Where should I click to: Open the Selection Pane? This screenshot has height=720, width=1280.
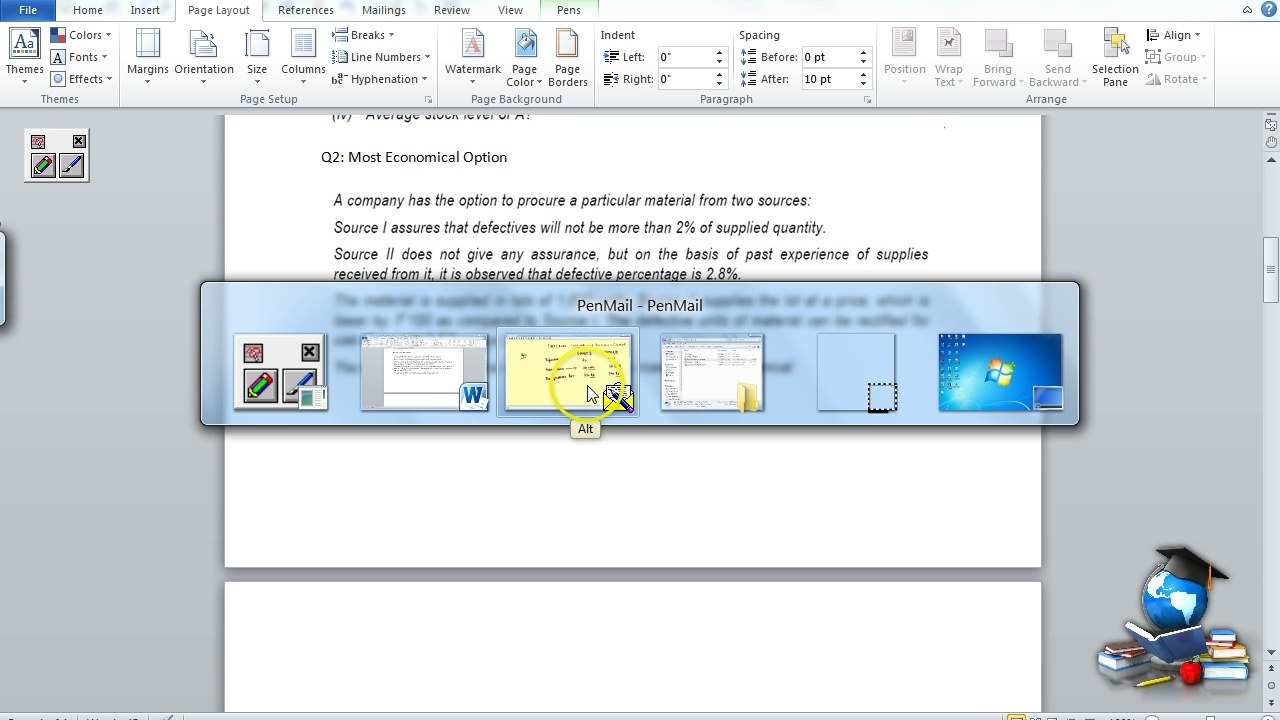[1115, 58]
